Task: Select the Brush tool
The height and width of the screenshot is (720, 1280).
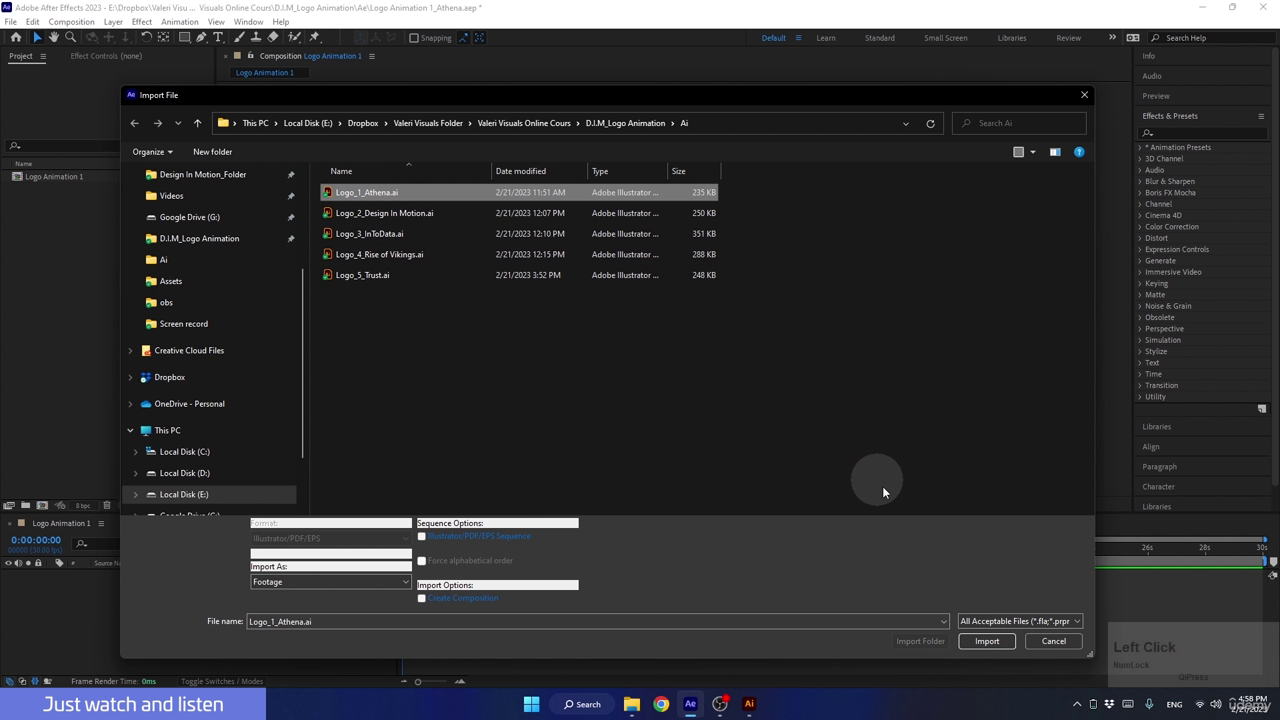Action: click(x=240, y=38)
